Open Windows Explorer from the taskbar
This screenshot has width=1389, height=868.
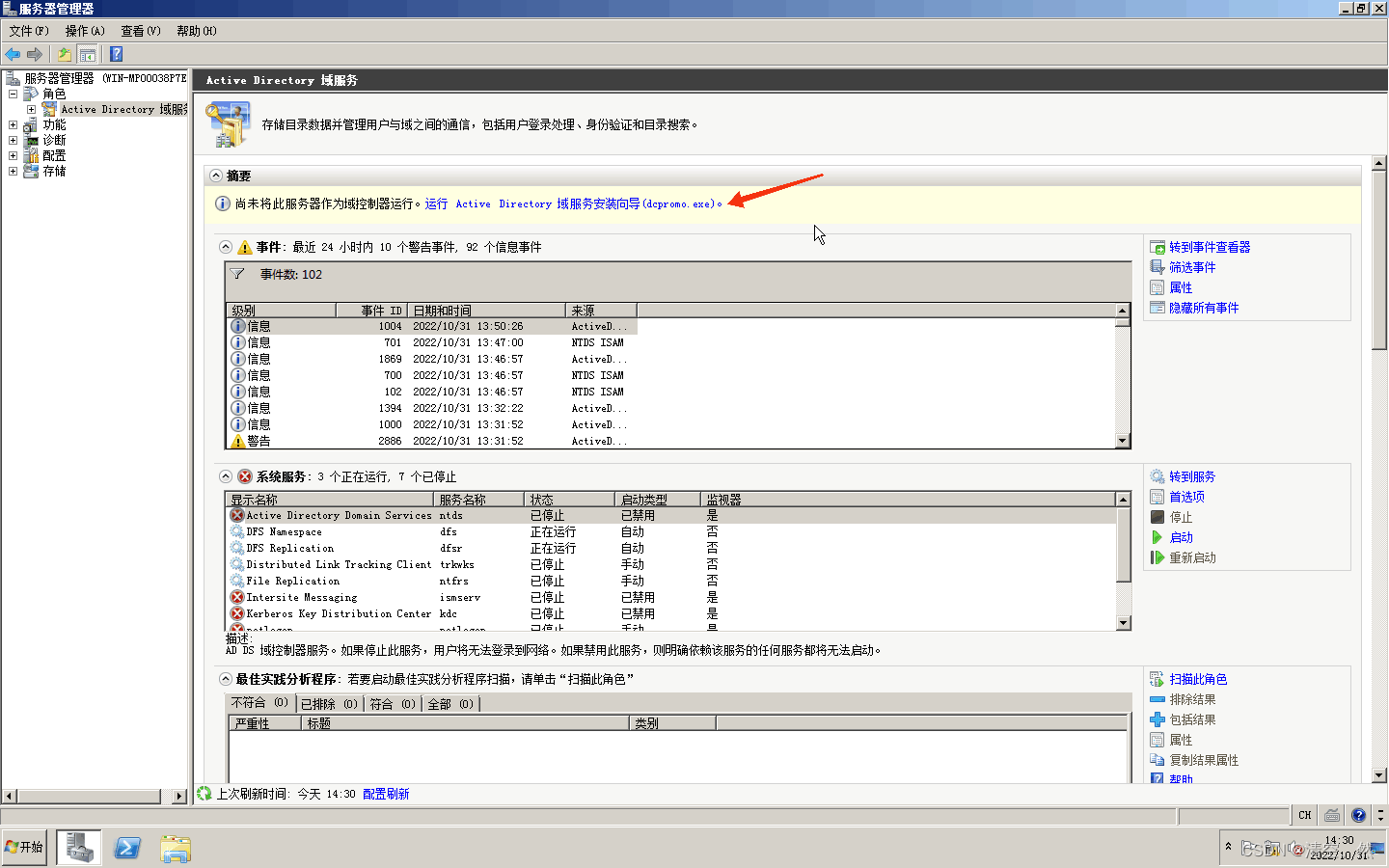176,848
